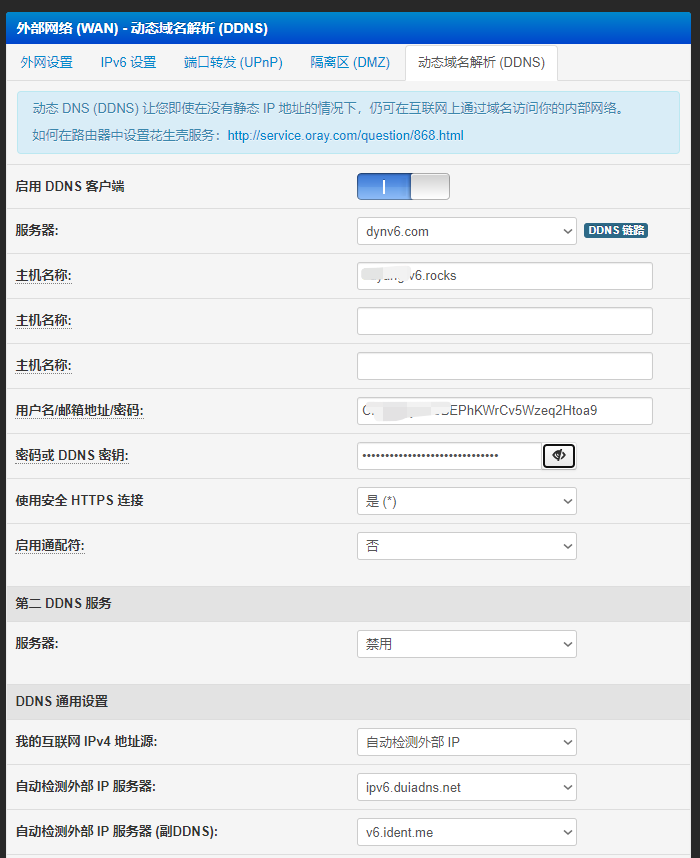Open the 使用安全 HTTPS 连接 dropdown
Screen dimensions: 700x858
click(x=466, y=500)
